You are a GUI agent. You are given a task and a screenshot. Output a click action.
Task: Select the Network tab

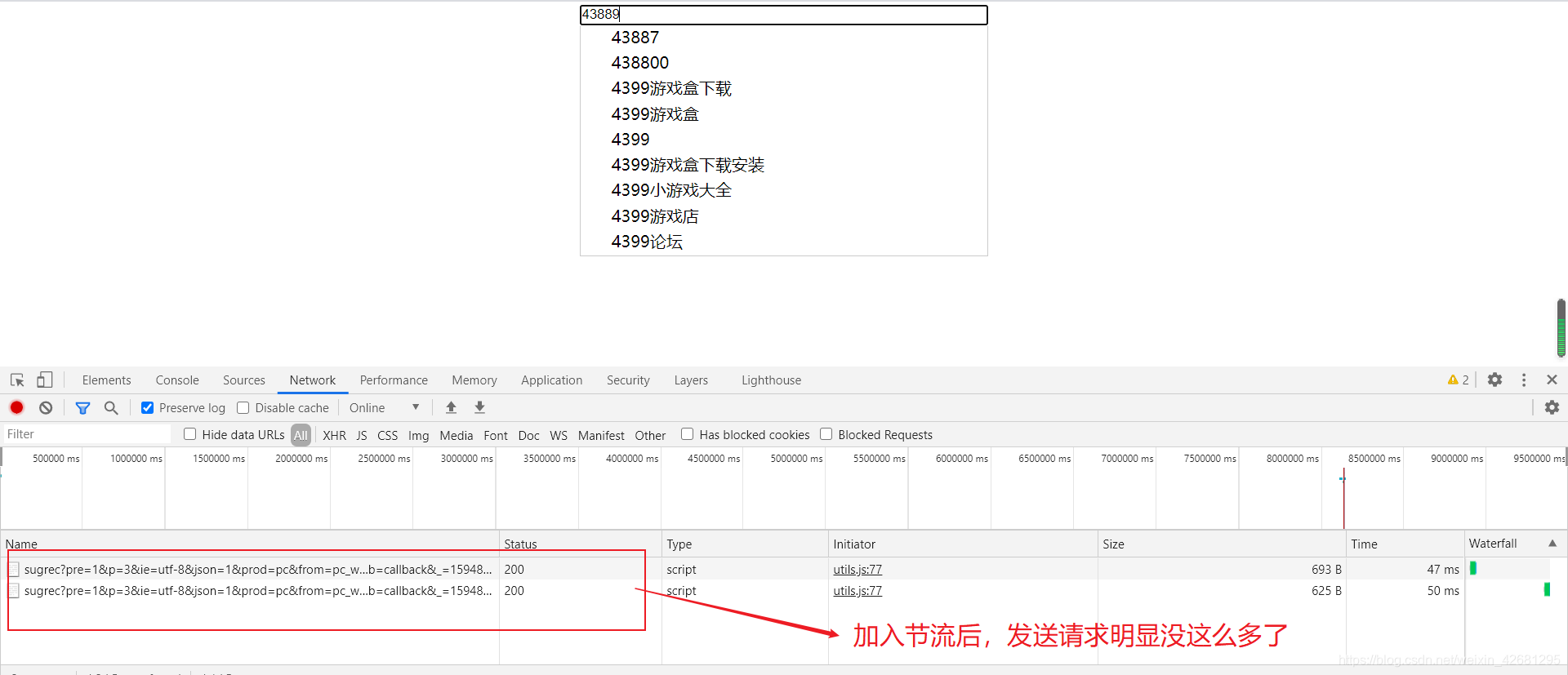tap(313, 380)
